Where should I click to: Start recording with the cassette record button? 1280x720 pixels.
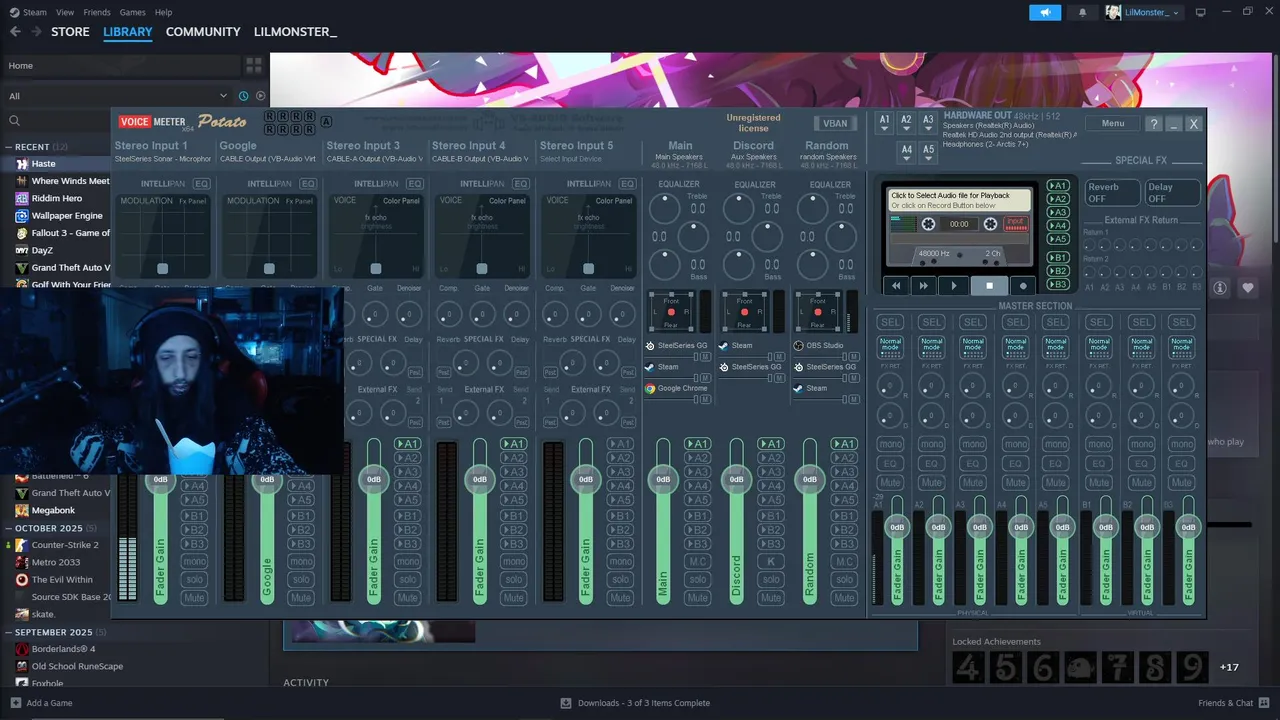click(1023, 286)
